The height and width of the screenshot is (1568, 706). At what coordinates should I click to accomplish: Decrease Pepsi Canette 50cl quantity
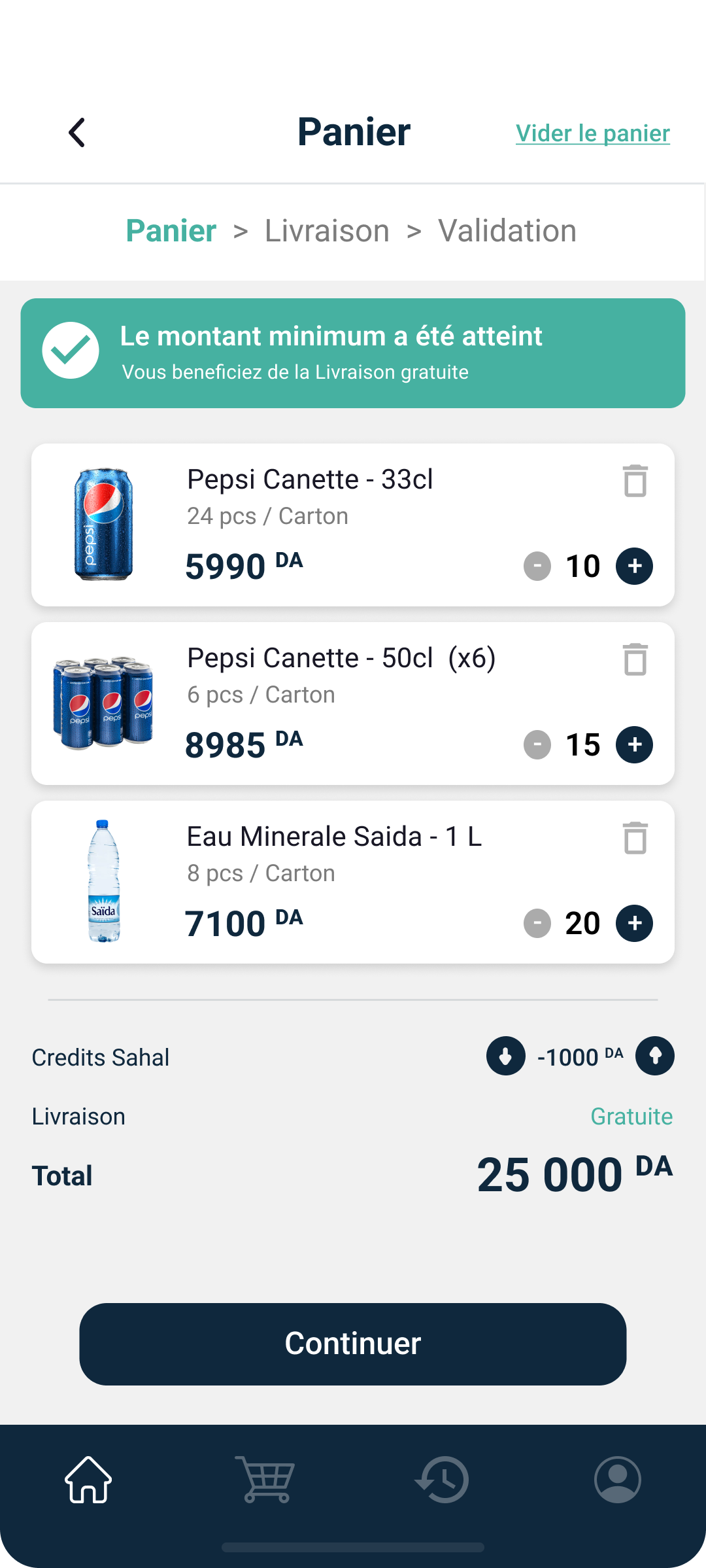[537, 744]
